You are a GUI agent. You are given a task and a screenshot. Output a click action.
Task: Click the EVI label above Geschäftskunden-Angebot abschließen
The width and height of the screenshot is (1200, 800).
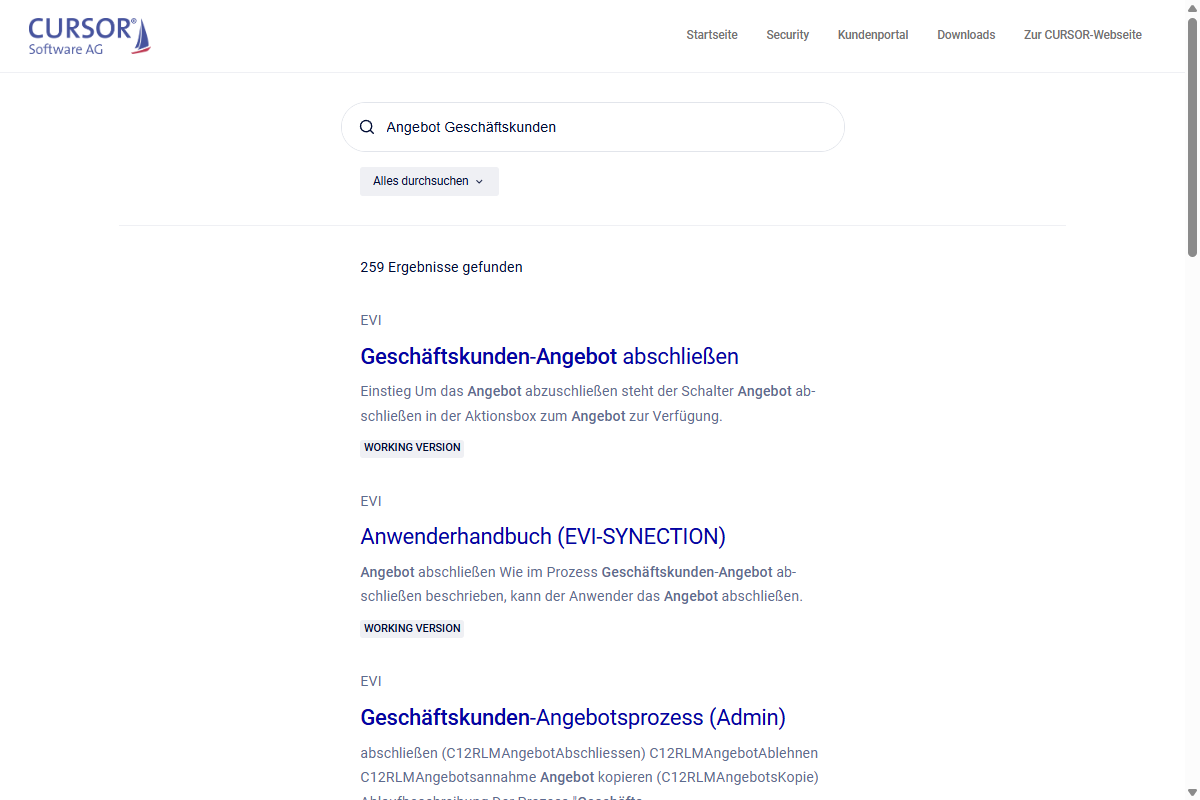(x=370, y=320)
